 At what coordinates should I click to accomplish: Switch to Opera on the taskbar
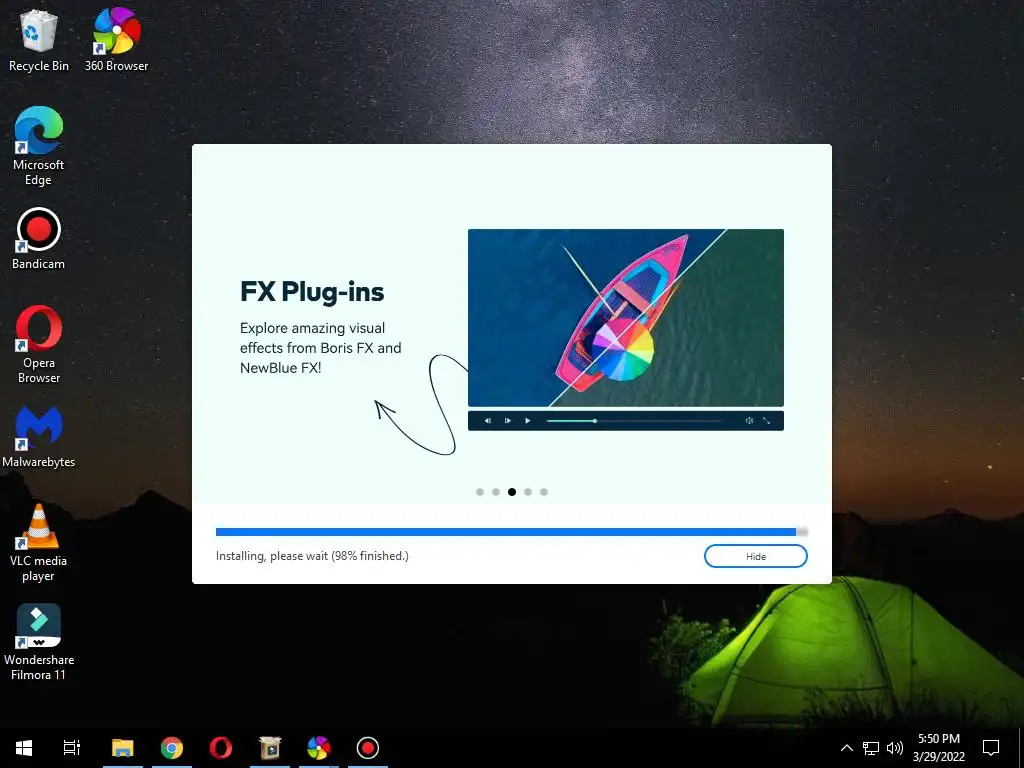coord(221,748)
